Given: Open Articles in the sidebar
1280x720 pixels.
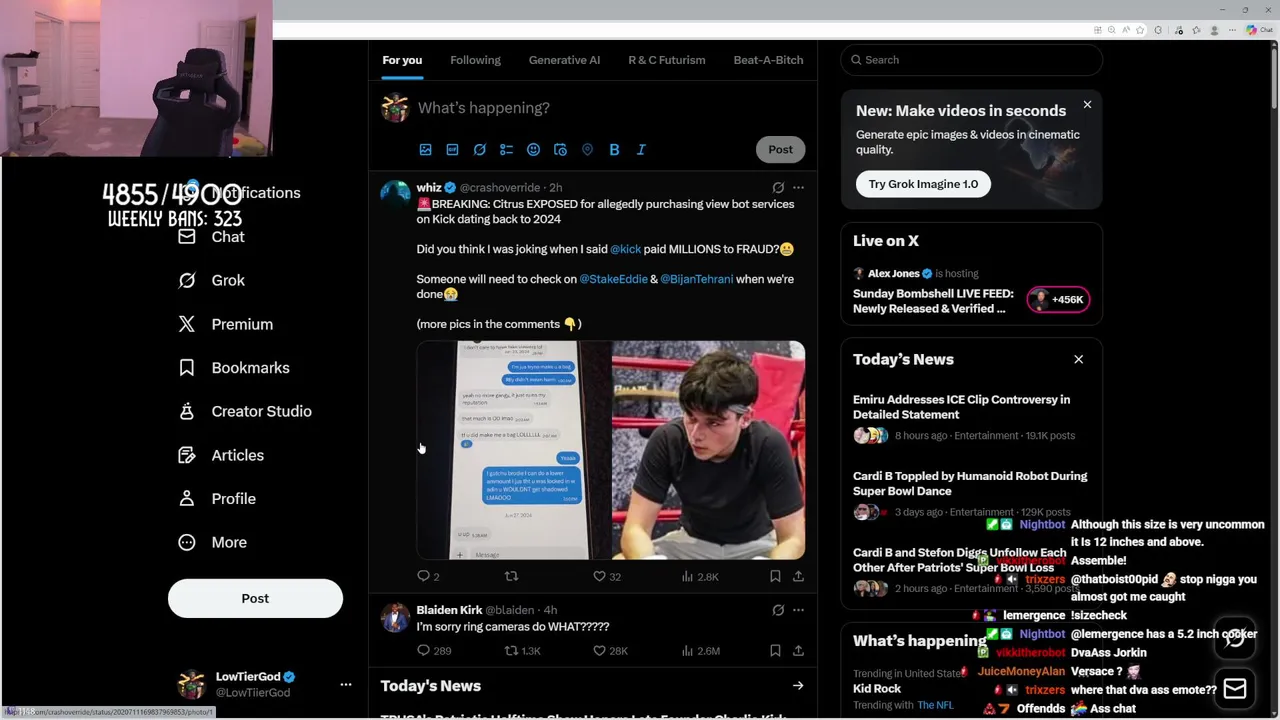Looking at the screenshot, I should (221, 455).
